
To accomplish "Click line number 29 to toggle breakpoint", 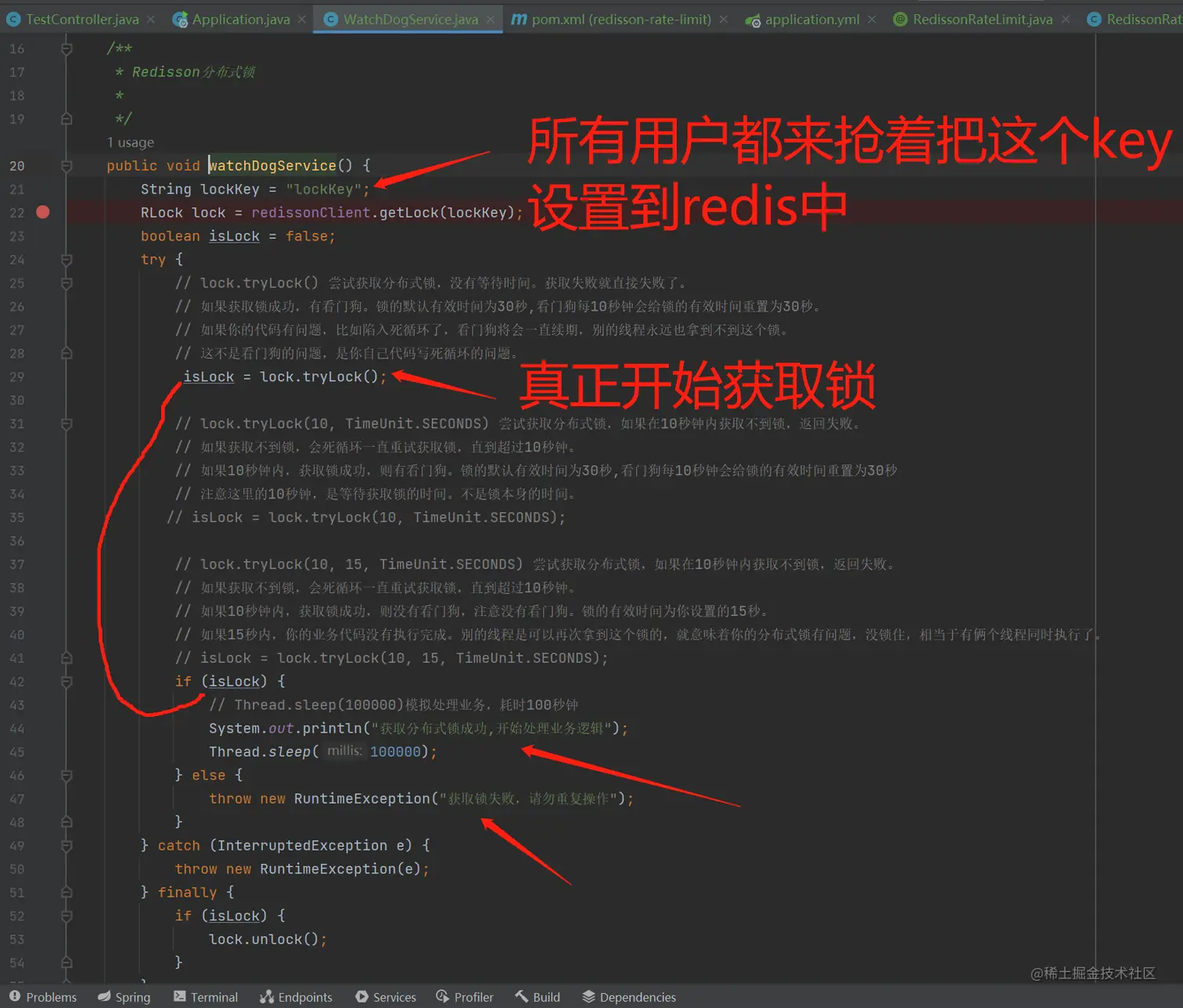I will tap(17, 377).
